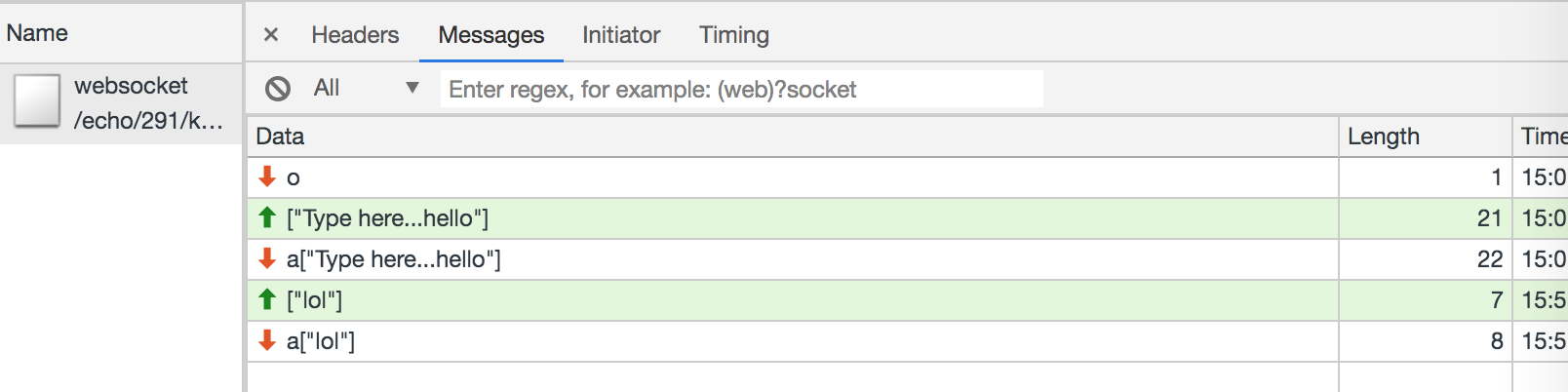The width and height of the screenshot is (1568, 392).
Task: Open the Initiator tab
Action: [621, 35]
